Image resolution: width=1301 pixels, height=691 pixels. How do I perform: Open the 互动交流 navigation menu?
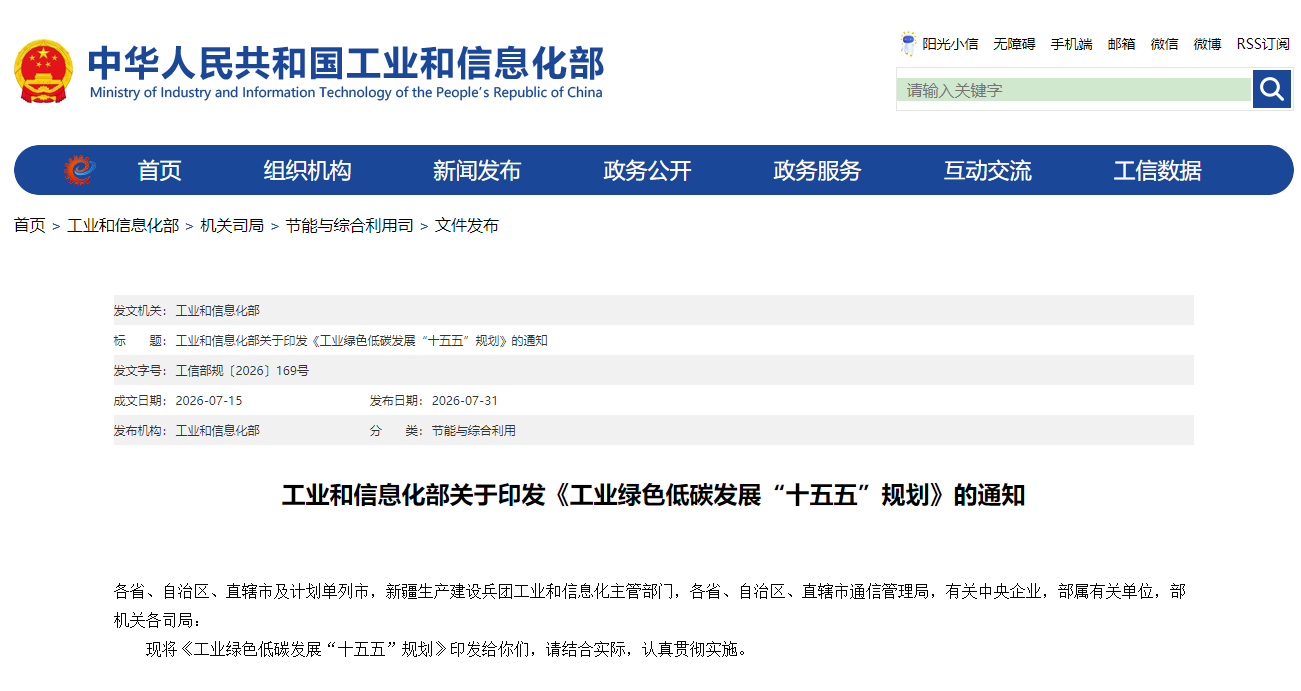click(x=987, y=171)
